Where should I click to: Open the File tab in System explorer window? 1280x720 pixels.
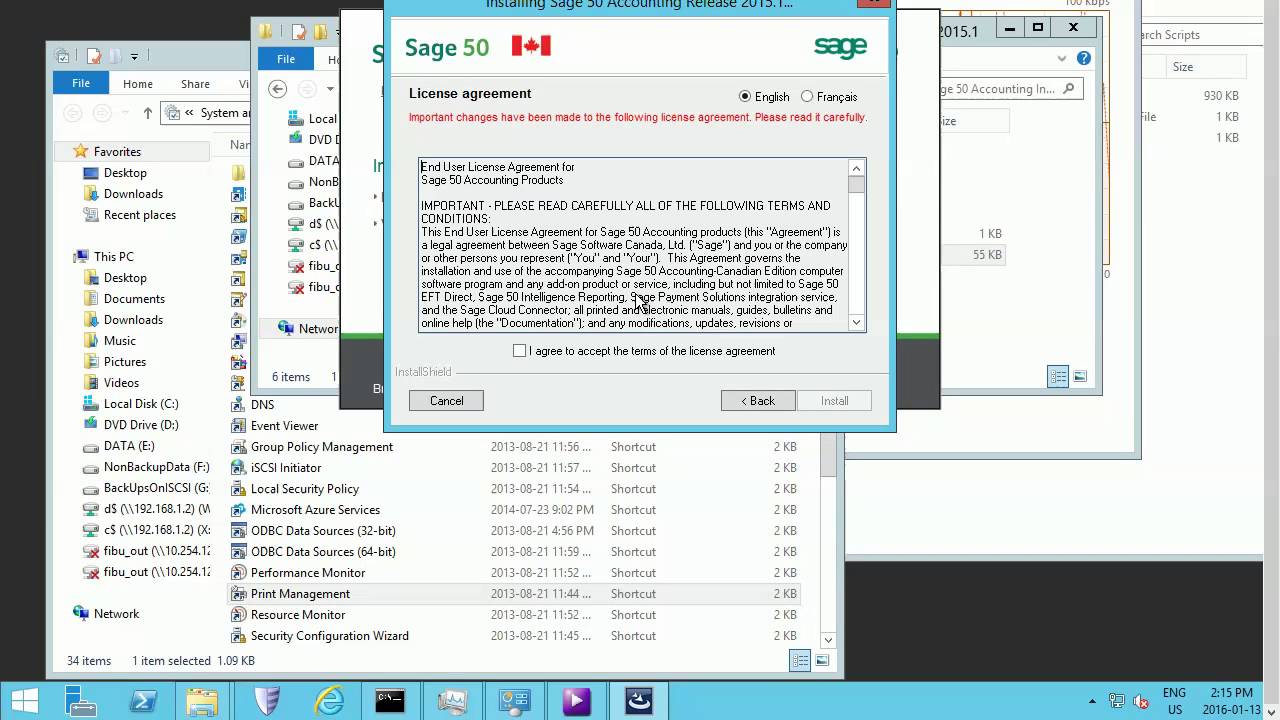coord(81,84)
